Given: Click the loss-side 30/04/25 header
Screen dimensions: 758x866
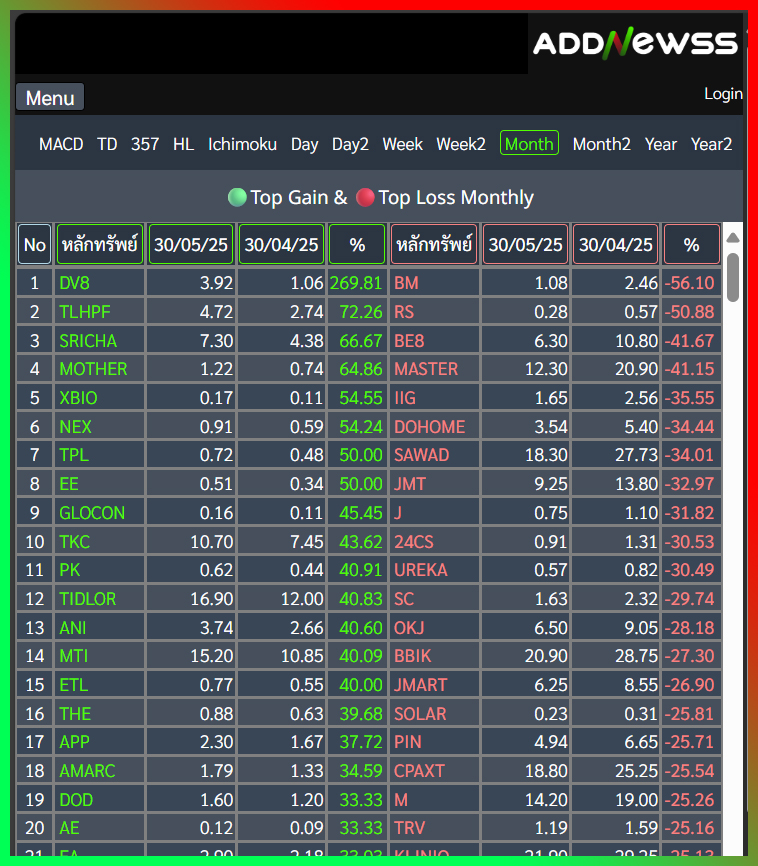Looking at the screenshot, I should tap(615, 244).
